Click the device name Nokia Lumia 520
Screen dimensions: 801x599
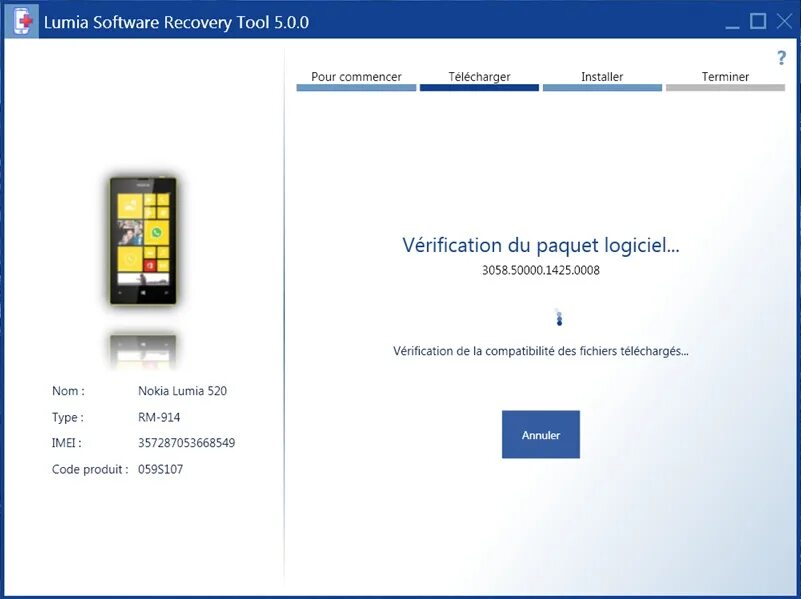(x=182, y=391)
